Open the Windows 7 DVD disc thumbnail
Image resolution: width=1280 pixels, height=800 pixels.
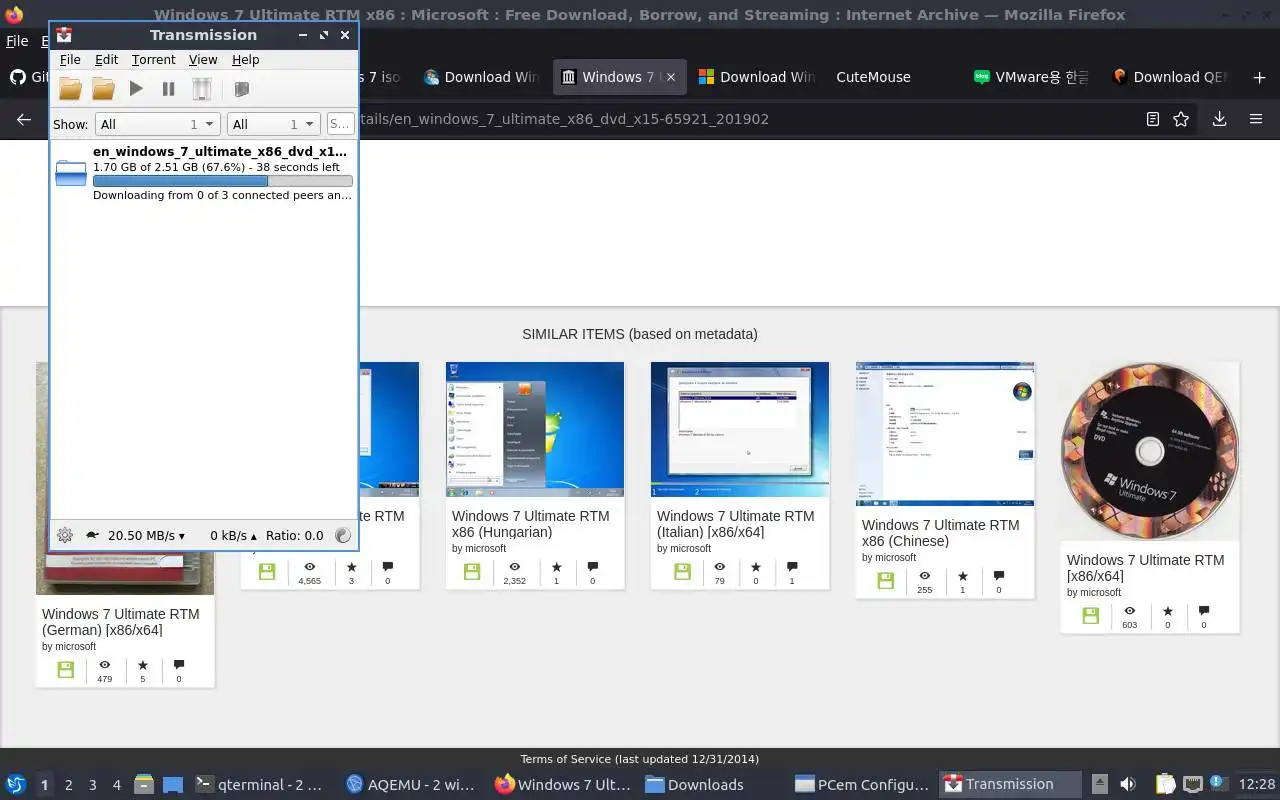pos(1150,451)
